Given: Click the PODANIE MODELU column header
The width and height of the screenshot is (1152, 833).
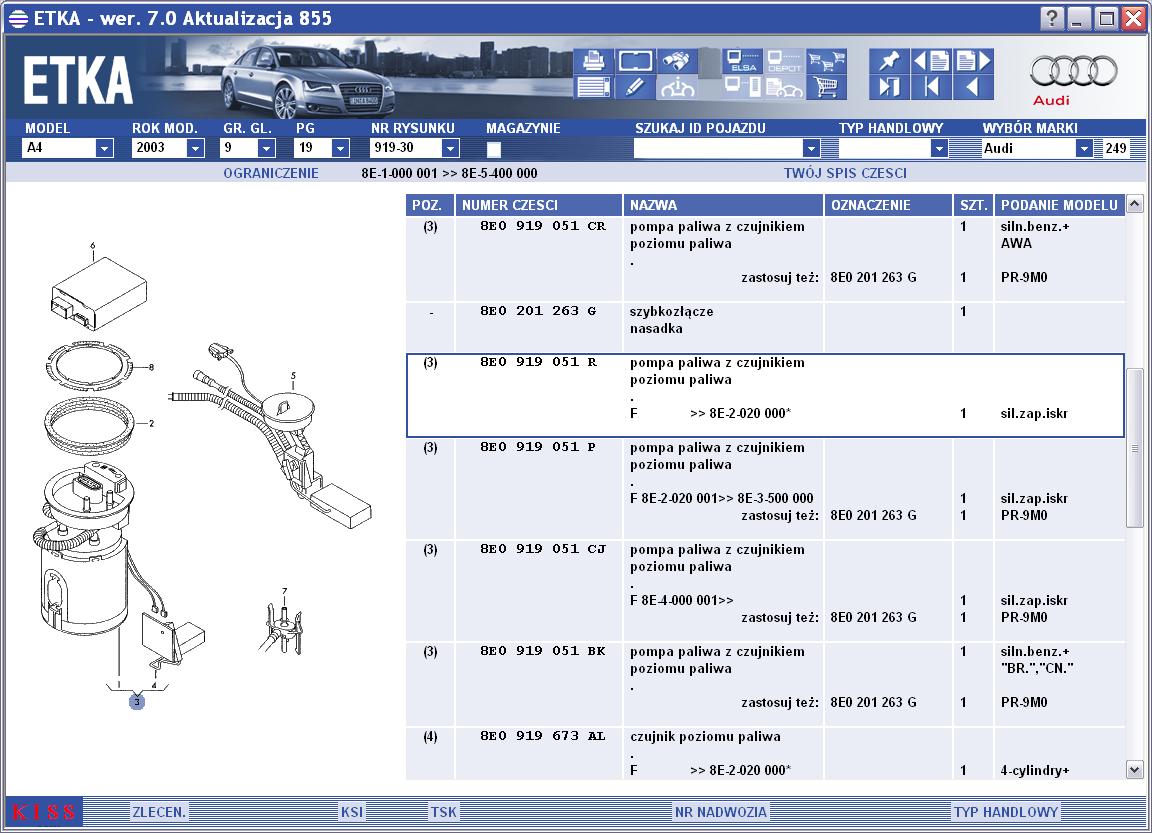Looking at the screenshot, I should coord(1059,205).
